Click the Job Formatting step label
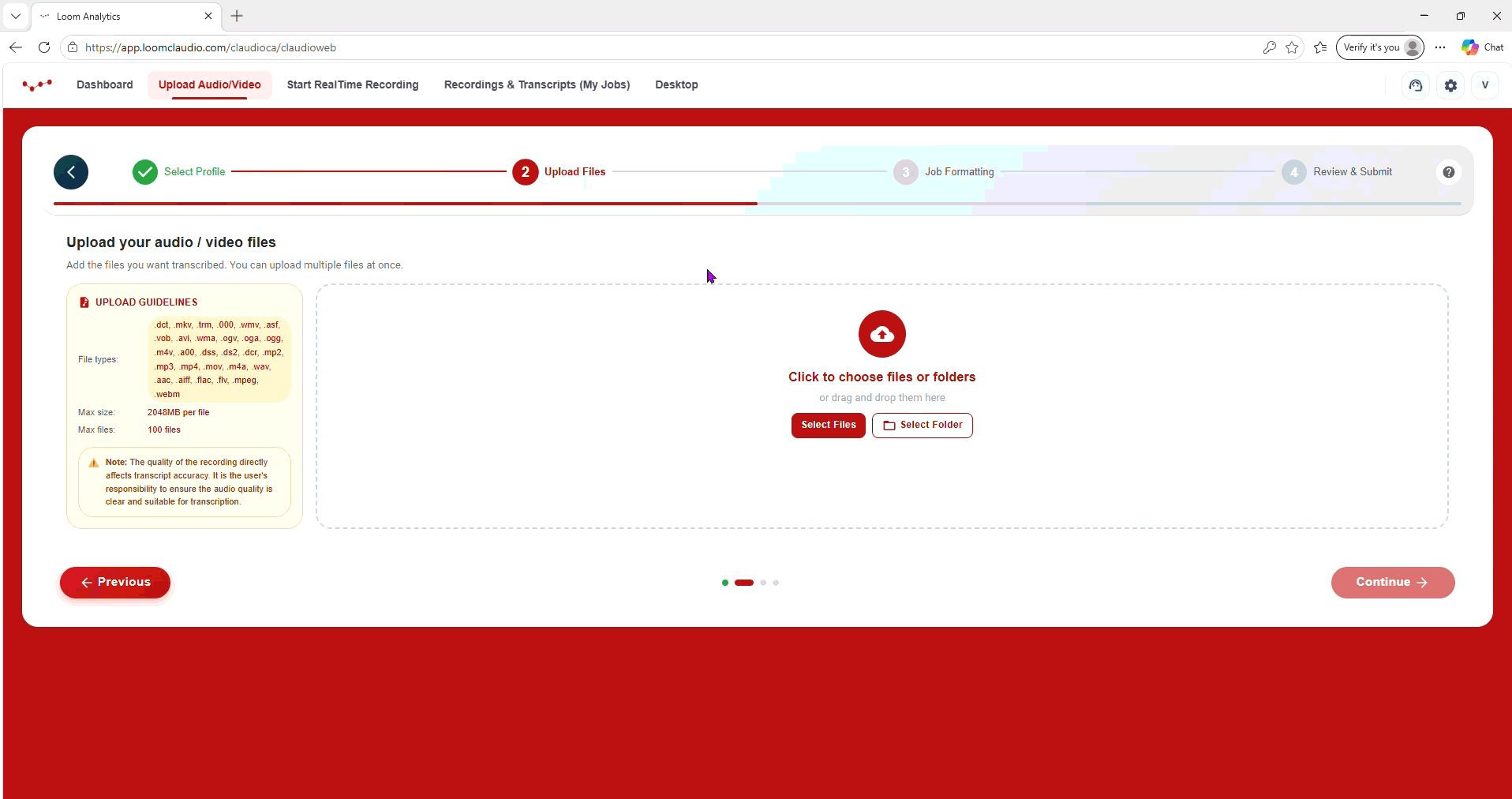This screenshot has height=799, width=1512. (x=960, y=172)
